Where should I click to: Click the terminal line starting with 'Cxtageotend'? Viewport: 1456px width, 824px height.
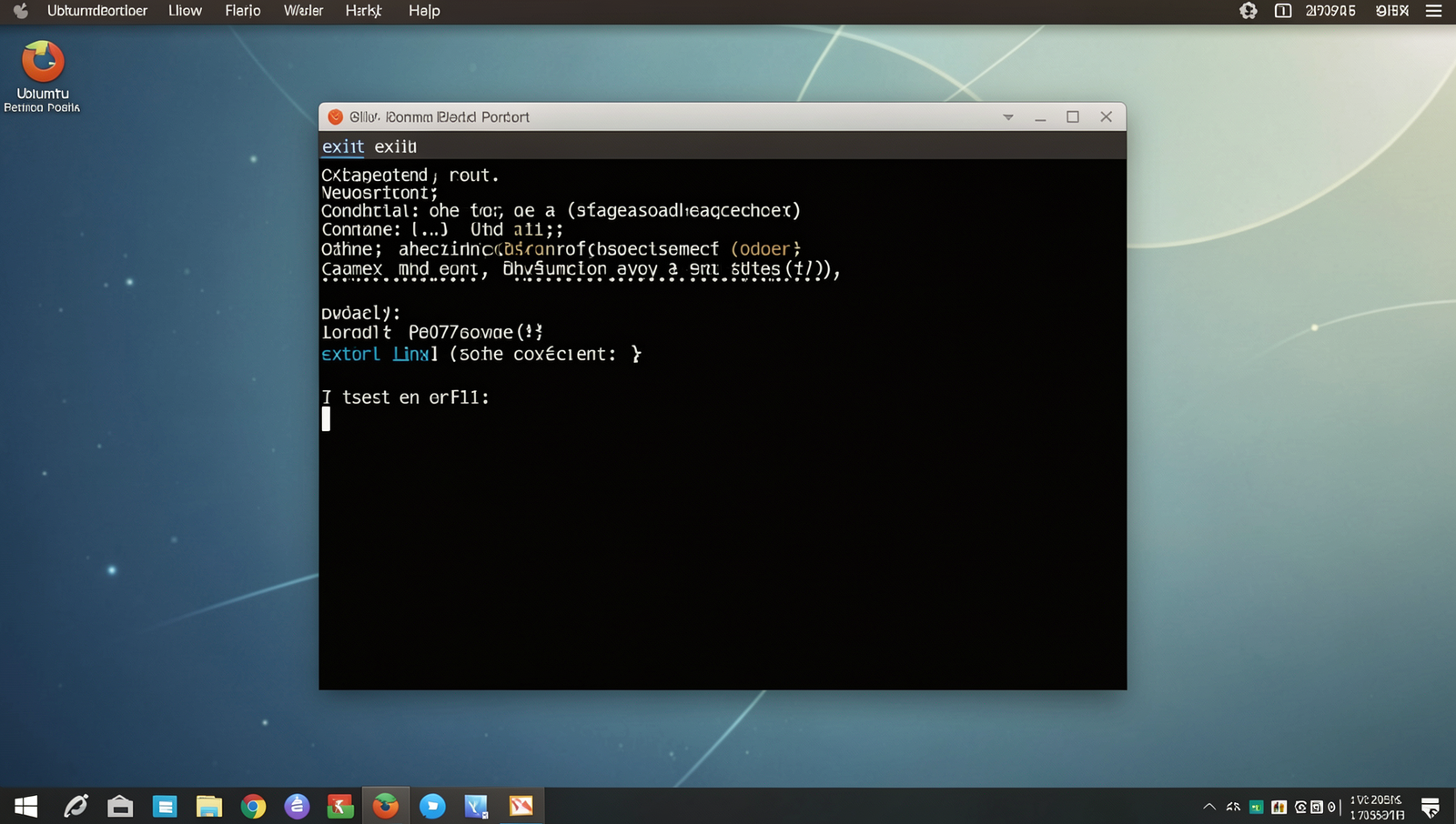[410, 175]
